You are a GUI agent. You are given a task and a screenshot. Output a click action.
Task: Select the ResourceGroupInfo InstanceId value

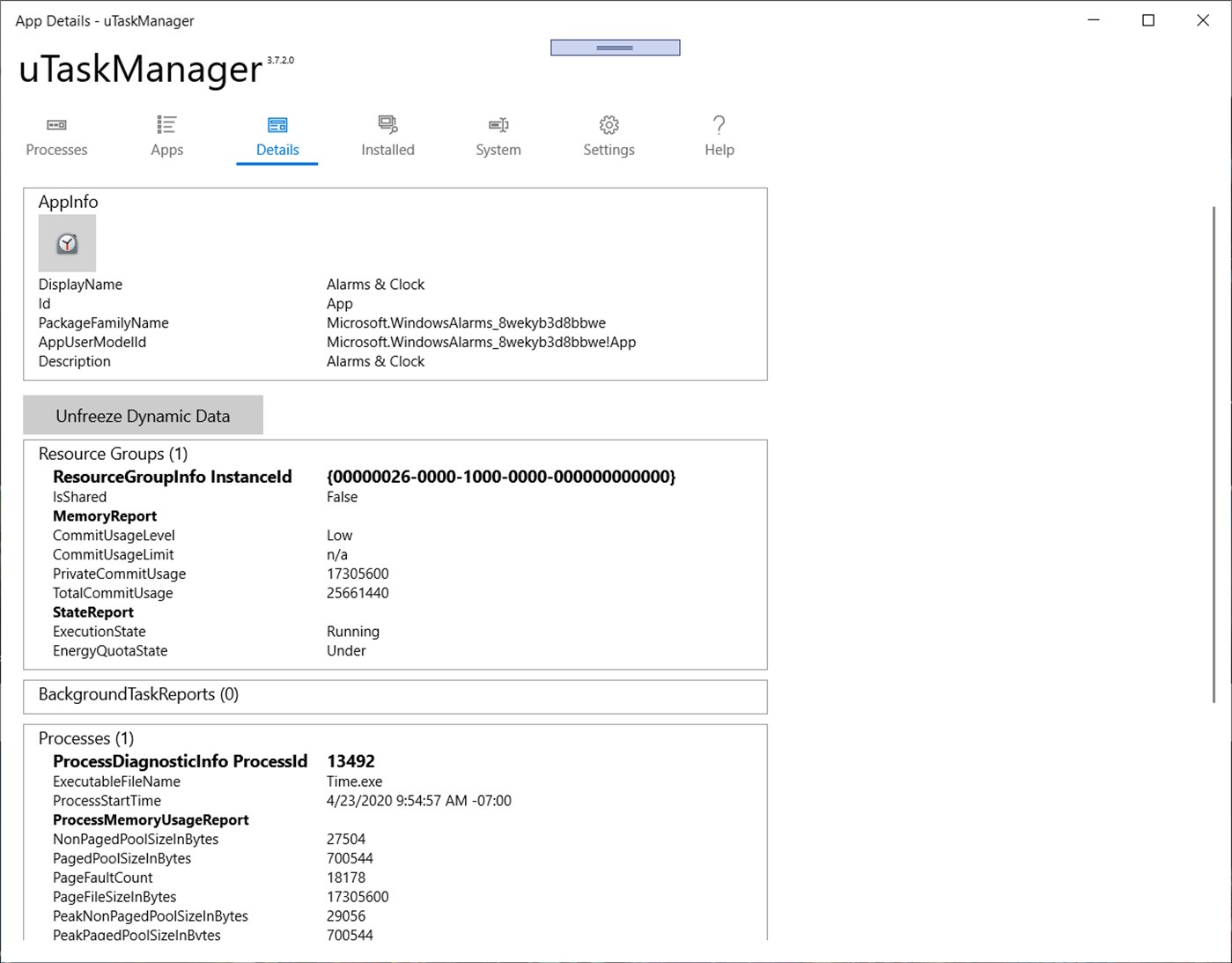[x=501, y=477]
